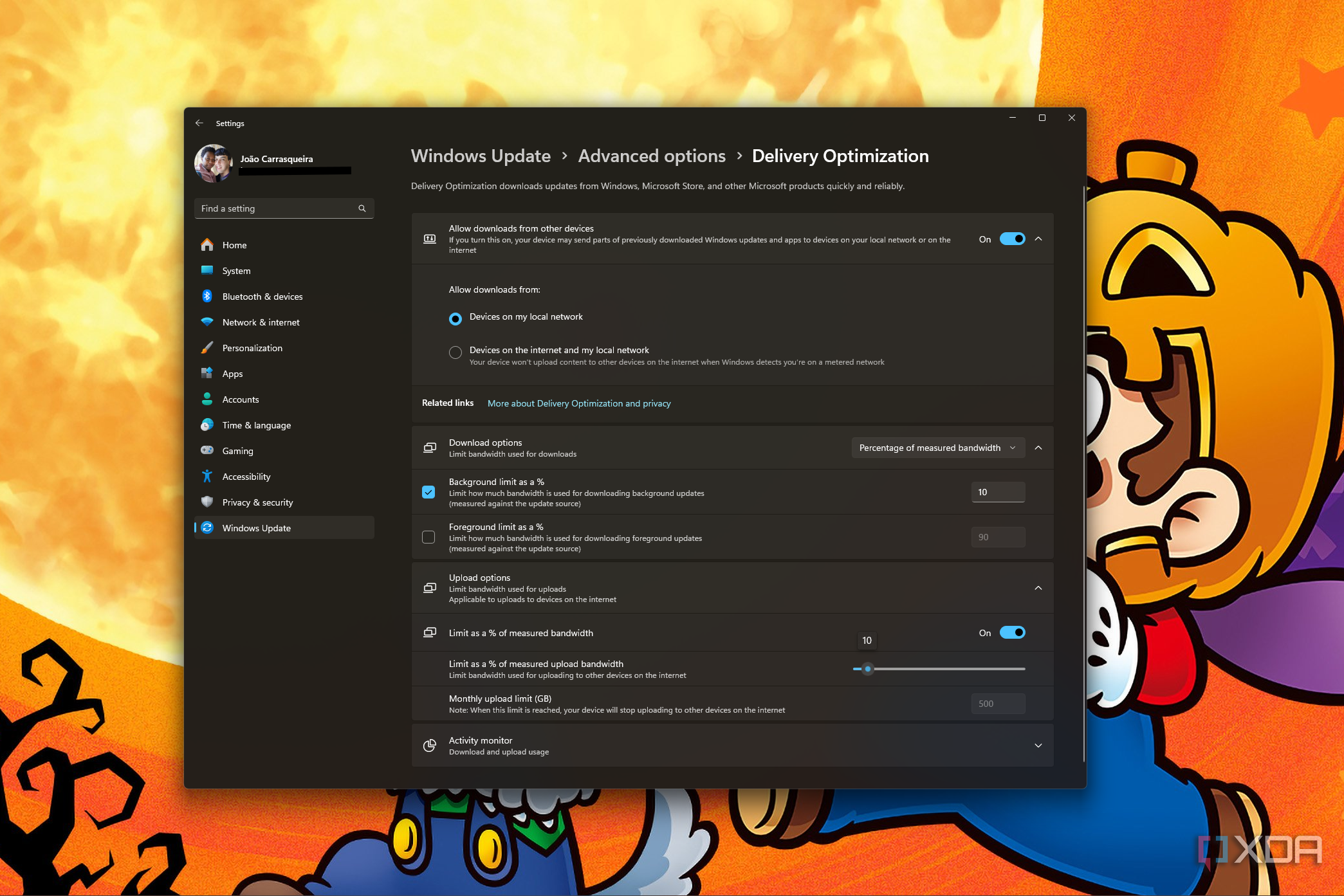Image resolution: width=1344 pixels, height=896 pixels.
Task: Click the Network & internet wifi icon
Action: pos(207,322)
